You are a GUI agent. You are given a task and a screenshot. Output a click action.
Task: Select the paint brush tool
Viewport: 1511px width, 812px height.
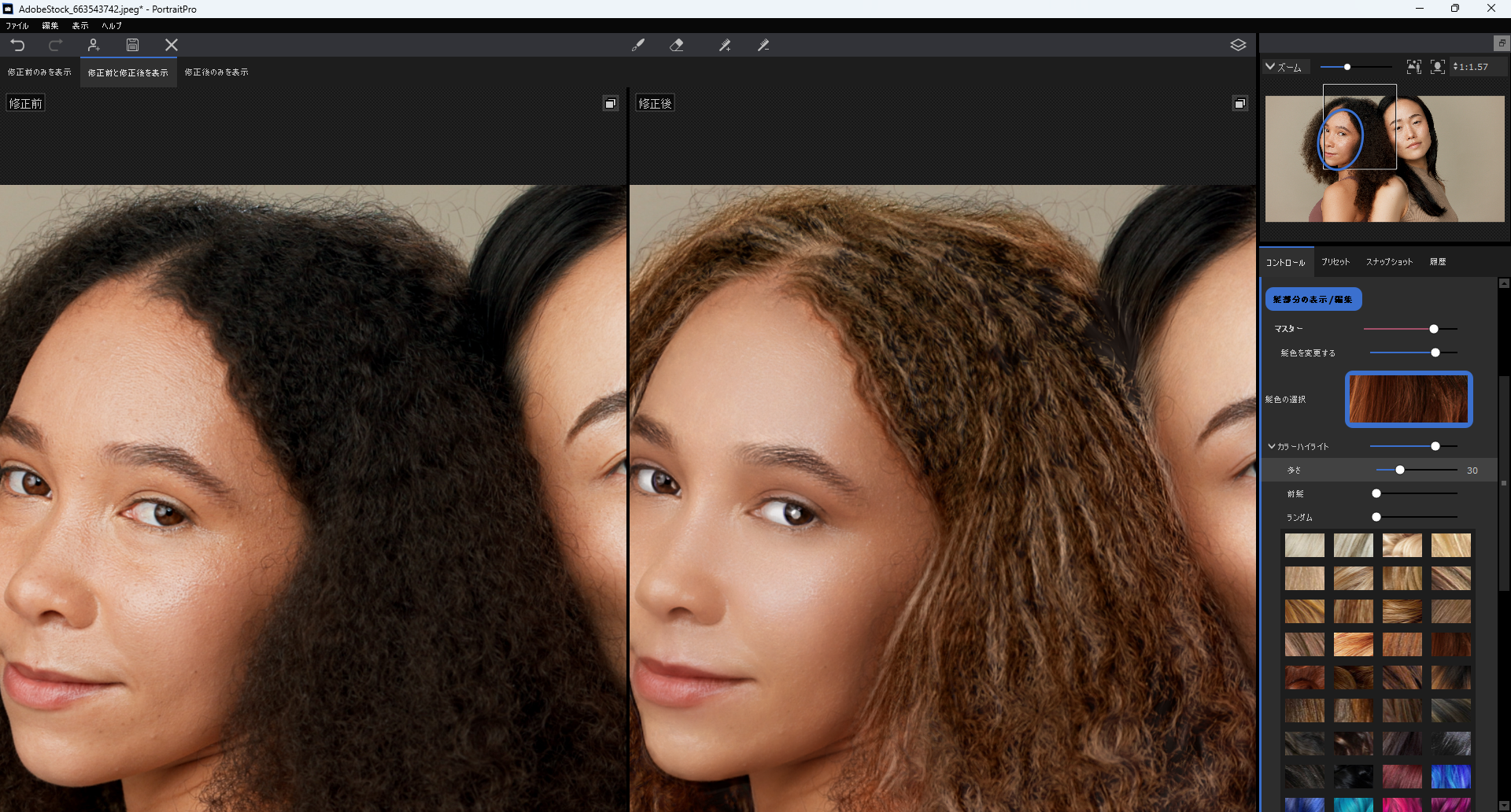(638, 46)
